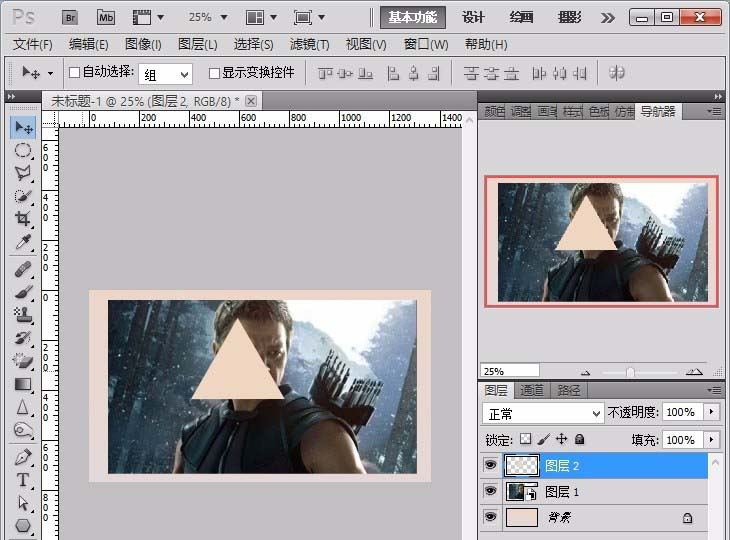Select the Crop tool
The height and width of the screenshot is (540, 730).
(x=22, y=219)
